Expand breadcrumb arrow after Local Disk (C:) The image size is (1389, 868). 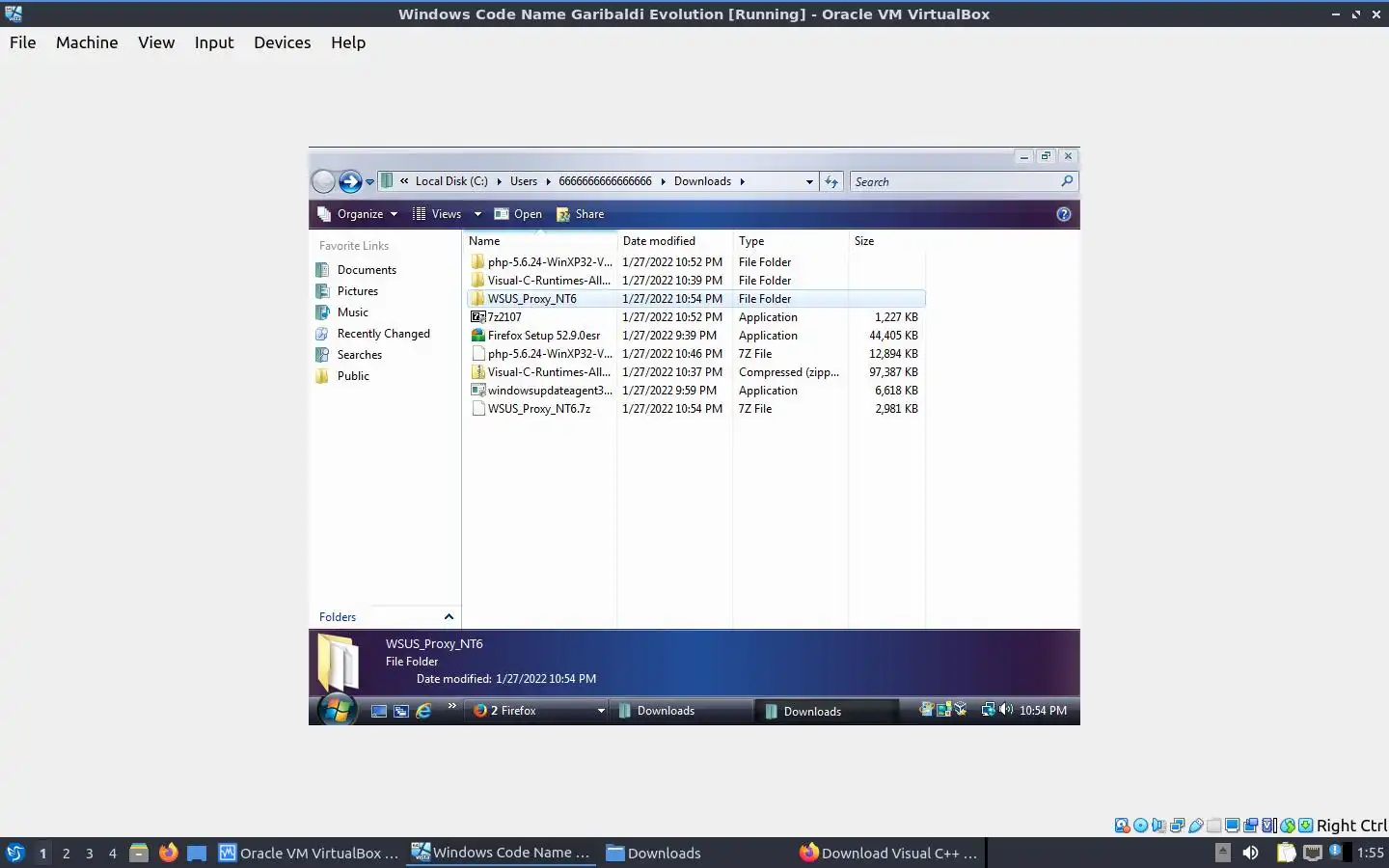pos(500,181)
